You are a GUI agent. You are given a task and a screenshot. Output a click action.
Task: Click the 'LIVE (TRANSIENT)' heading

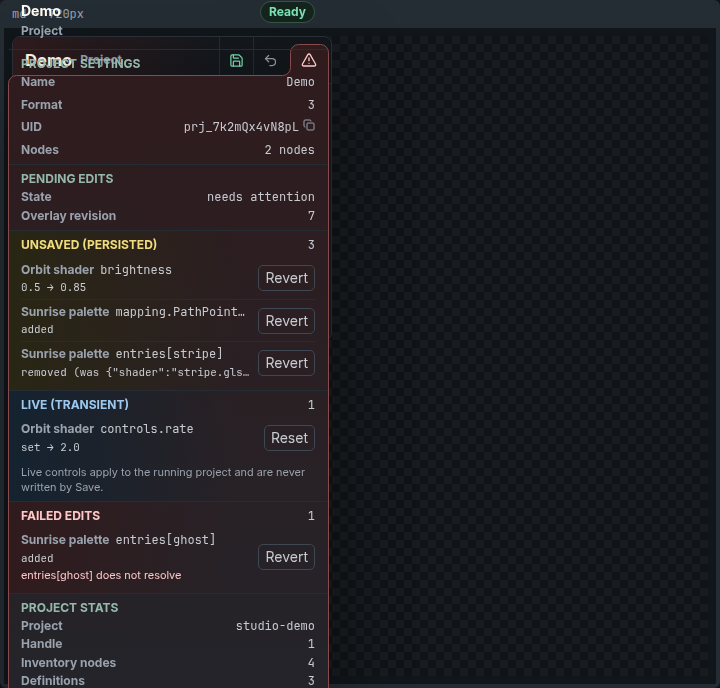[x=75, y=404]
